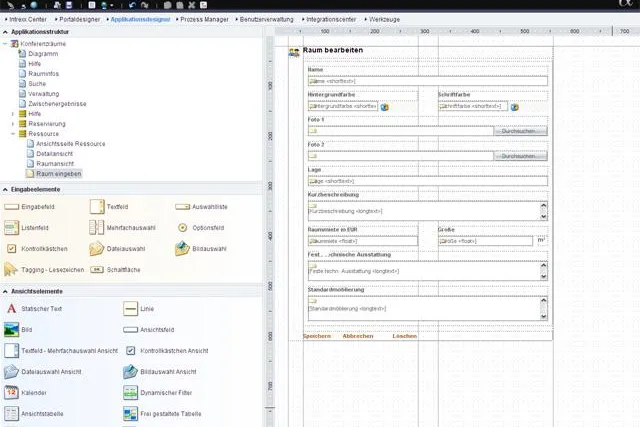The image size is (640, 427).
Task: Choose the Statischer Text element
Action: coord(34,309)
